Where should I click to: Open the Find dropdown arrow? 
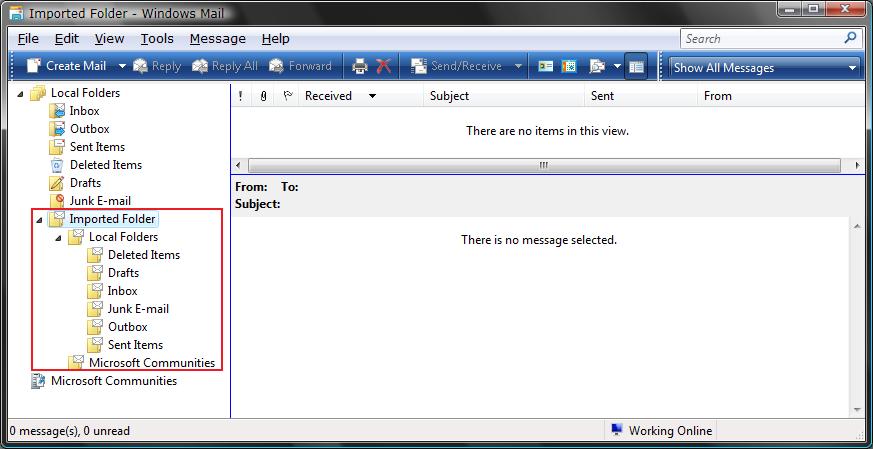tap(617, 67)
